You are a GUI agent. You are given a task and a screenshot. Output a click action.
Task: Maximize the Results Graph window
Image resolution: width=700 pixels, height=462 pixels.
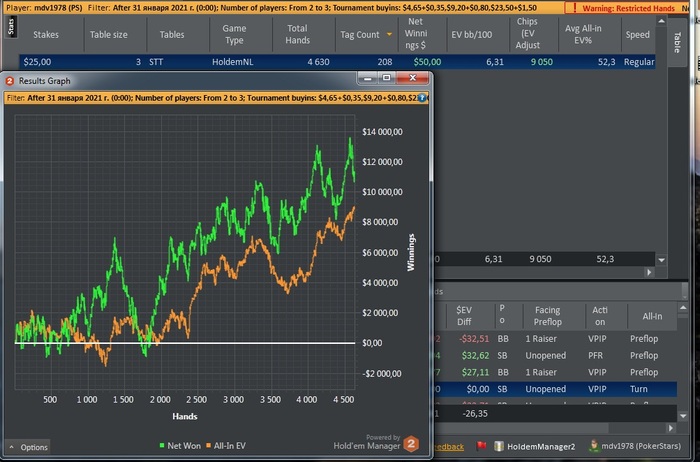pos(386,79)
